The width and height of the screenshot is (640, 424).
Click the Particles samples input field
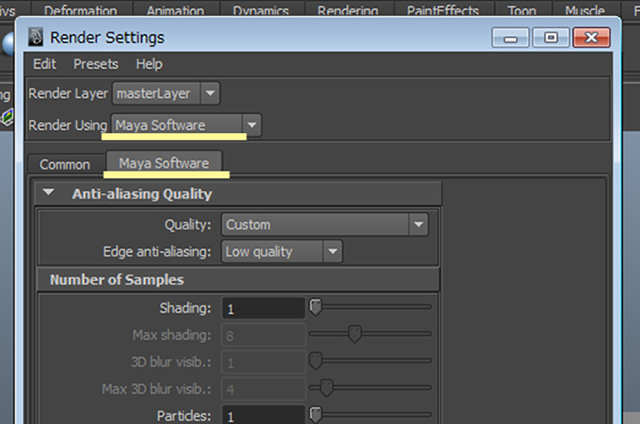[263, 415]
